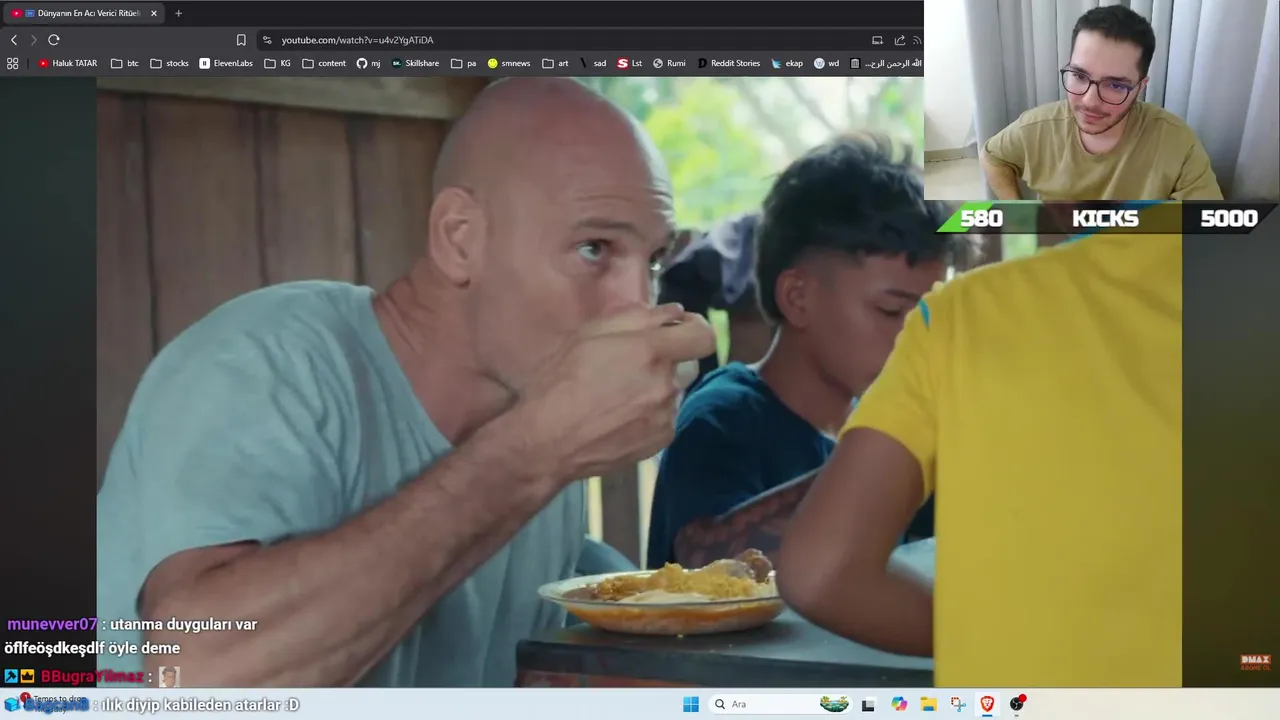Open Task View from the taskbar
The height and width of the screenshot is (720, 1280).
868,704
